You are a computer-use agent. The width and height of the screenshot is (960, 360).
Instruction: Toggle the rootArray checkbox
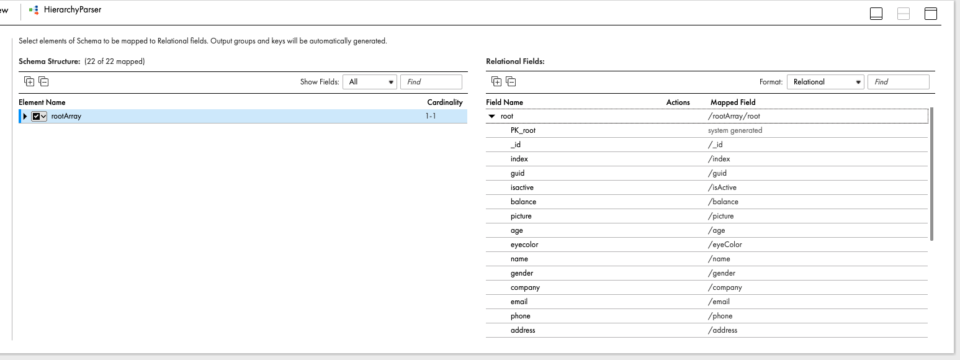click(x=36, y=116)
